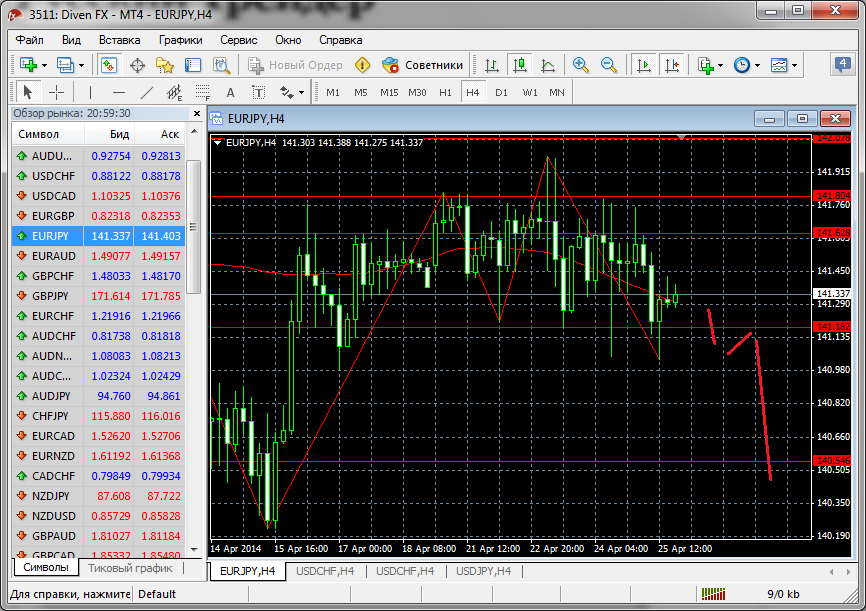Expand Templates dropdown arrow
The image size is (866, 611).
click(794, 66)
